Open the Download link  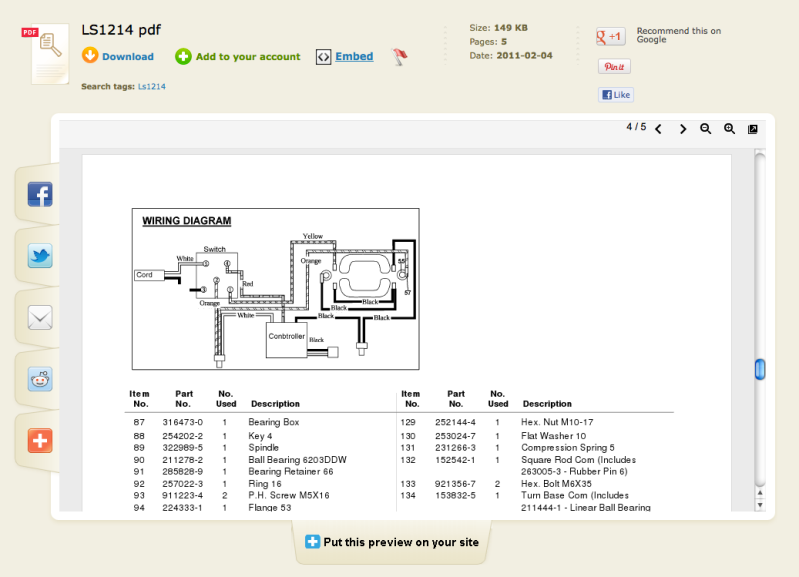coord(128,57)
